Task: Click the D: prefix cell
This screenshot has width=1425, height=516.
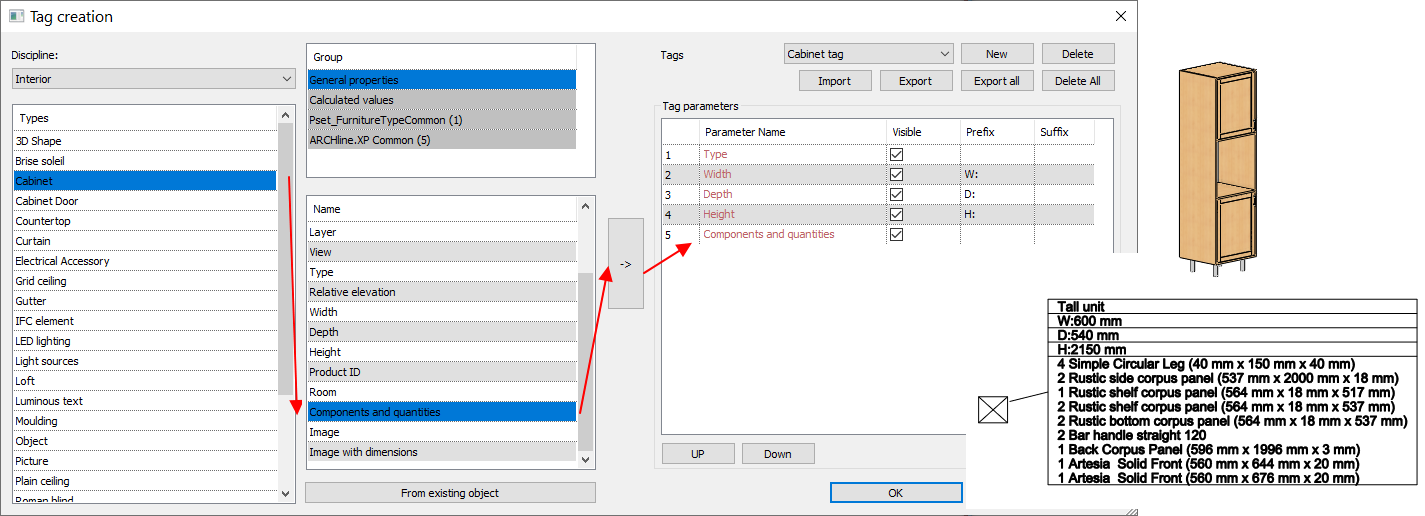Action: (997, 194)
